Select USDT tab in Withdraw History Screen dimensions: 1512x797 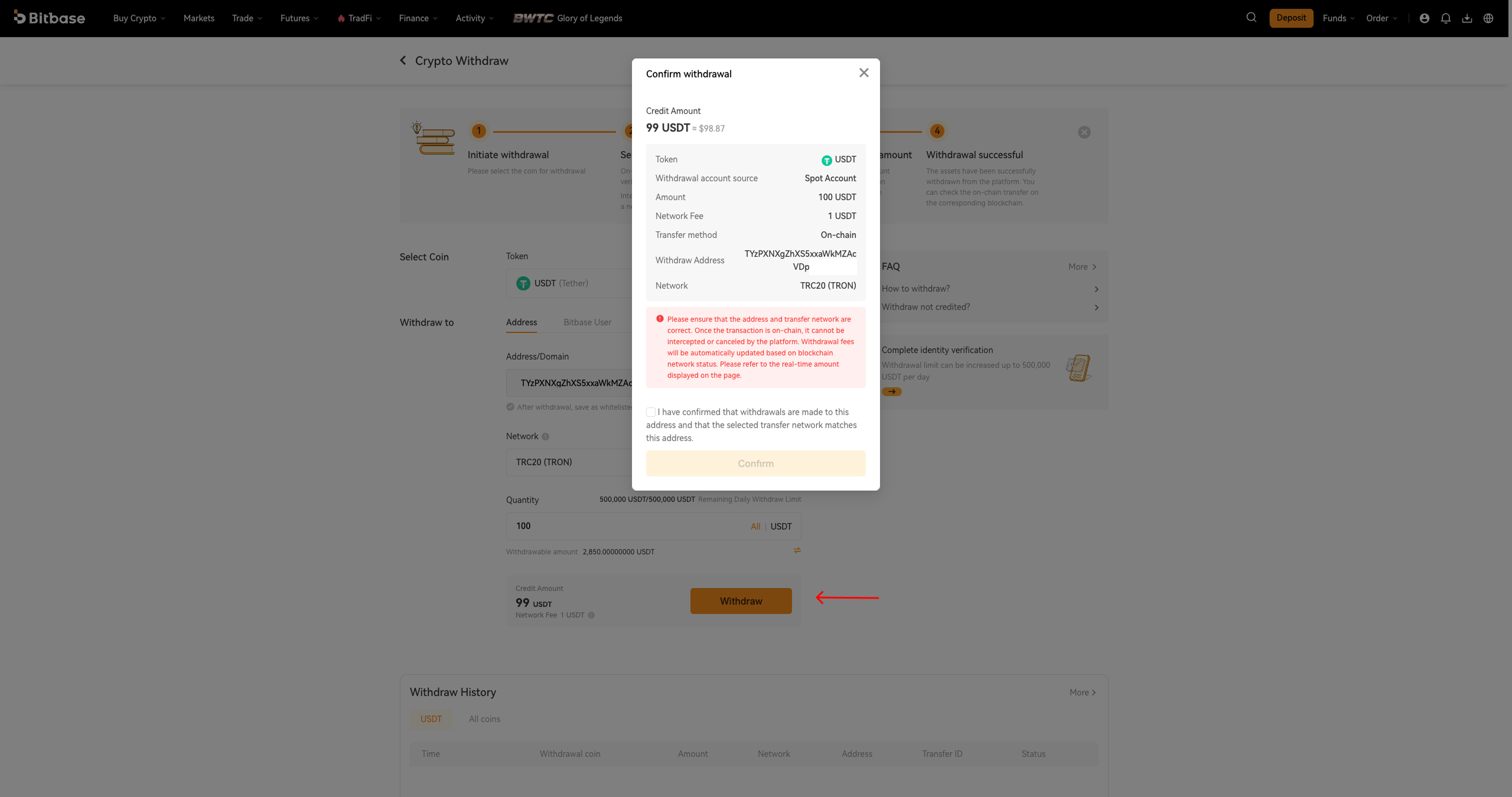click(x=431, y=719)
